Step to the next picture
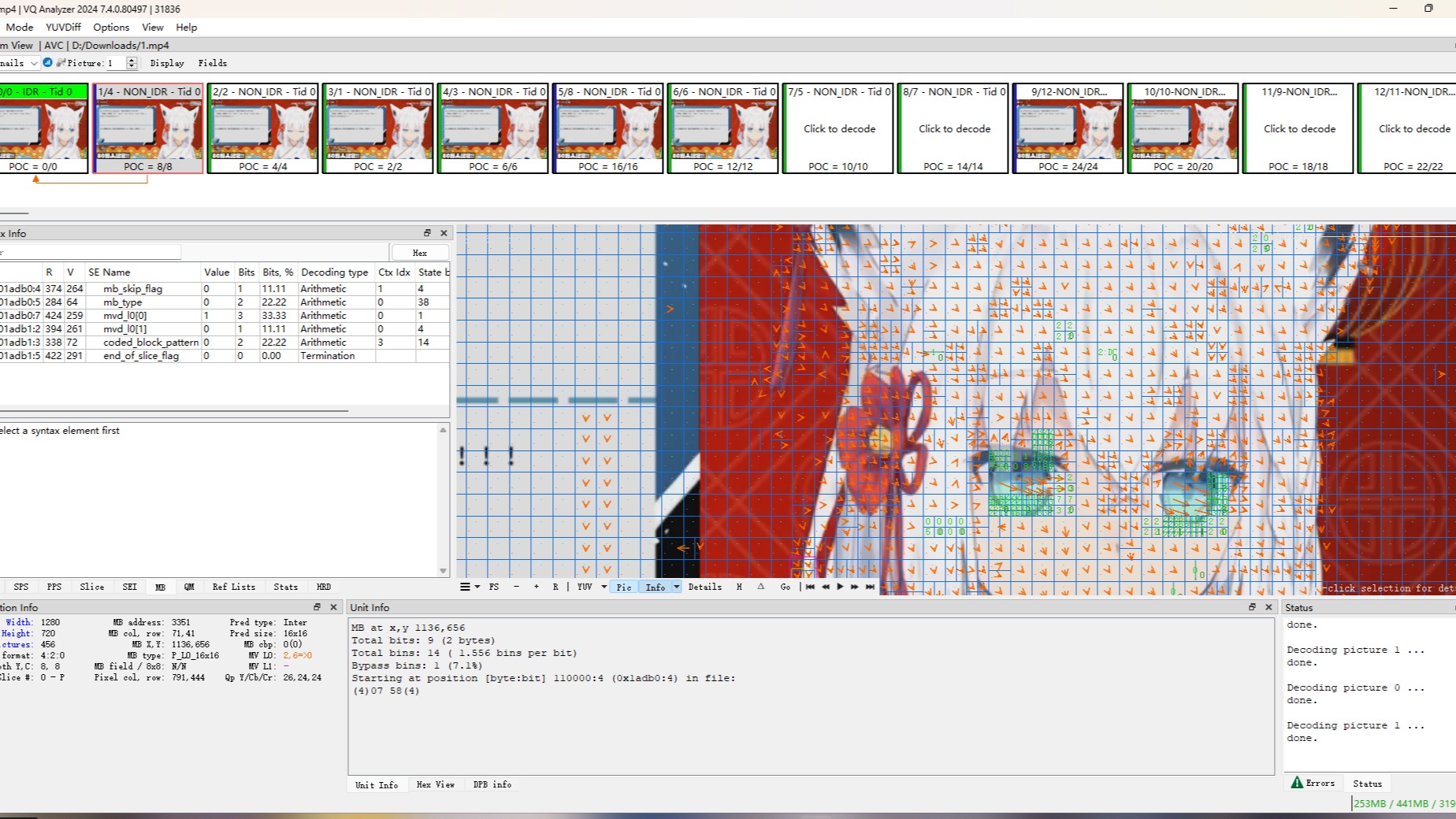1456x819 pixels. pyautogui.click(x=855, y=587)
